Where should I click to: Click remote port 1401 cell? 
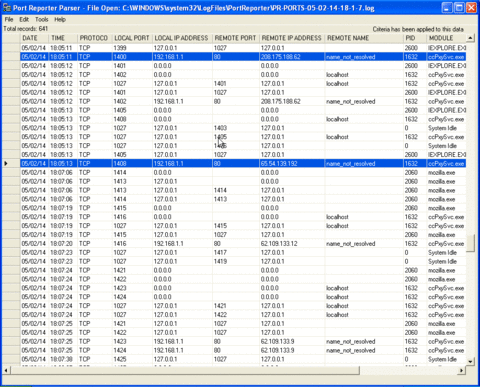click(x=236, y=83)
